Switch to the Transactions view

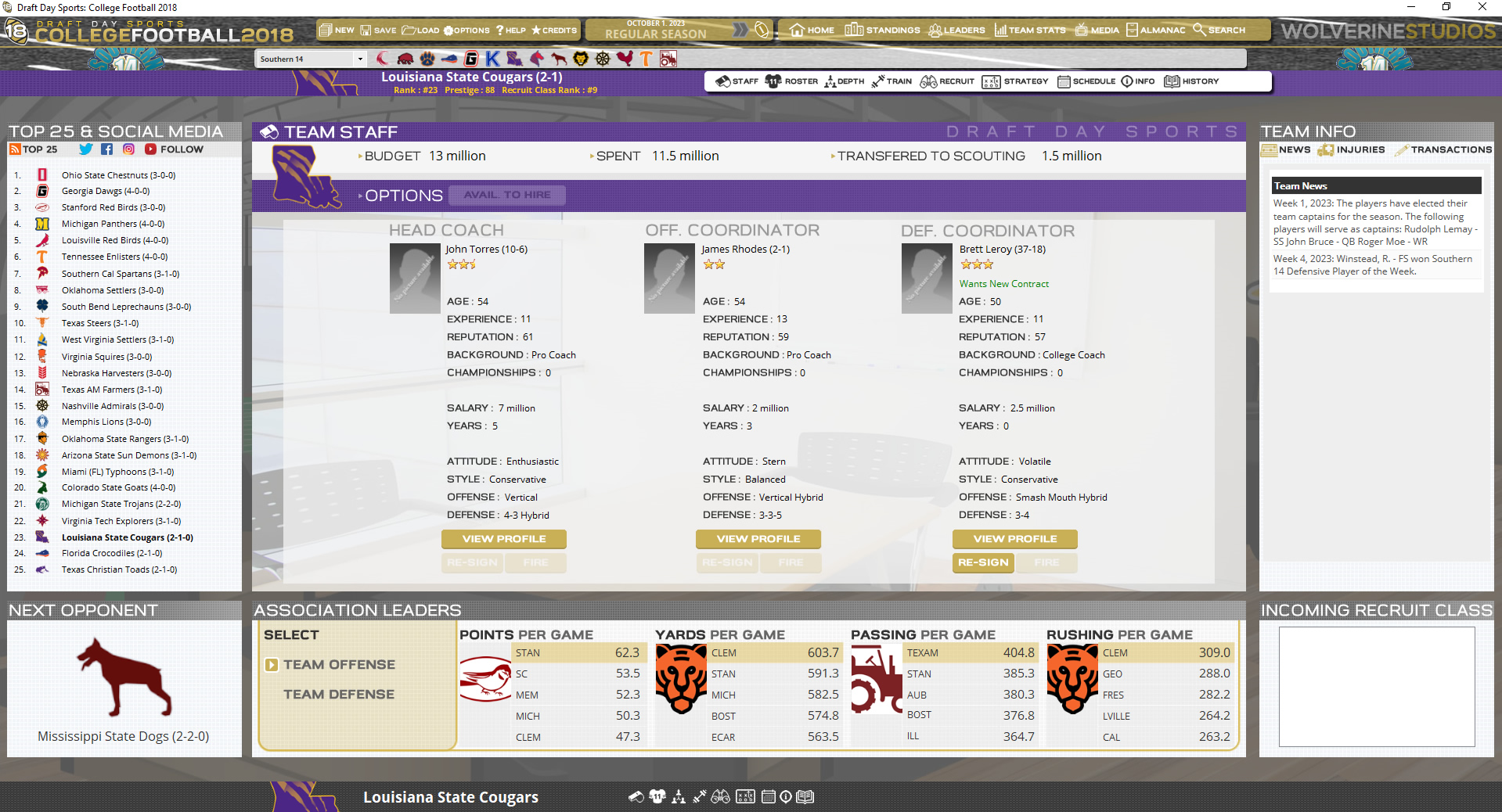pyautogui.click(x=1443, y=149)
